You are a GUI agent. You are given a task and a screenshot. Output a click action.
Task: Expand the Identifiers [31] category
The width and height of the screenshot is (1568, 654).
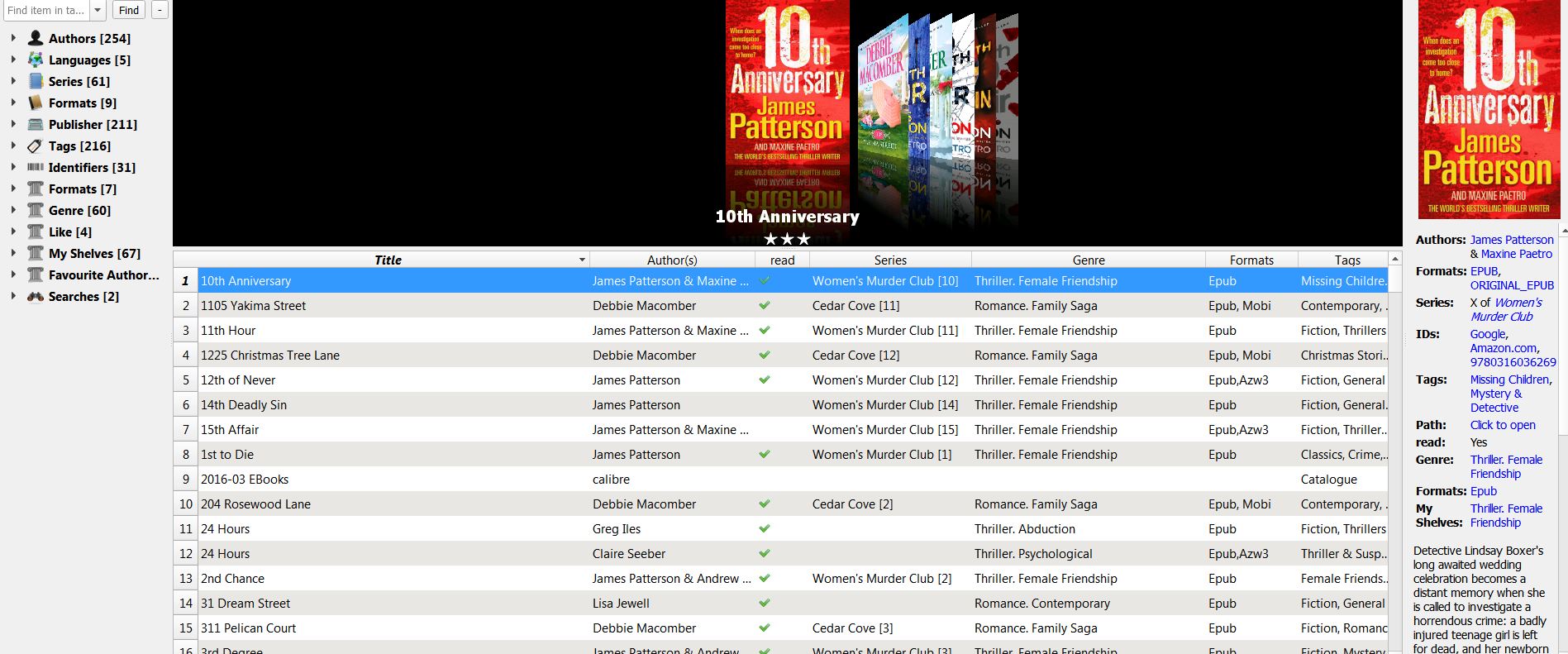pos(13,167)
